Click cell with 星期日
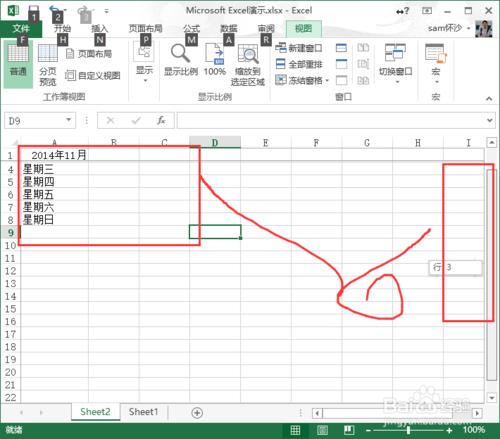The width and height of the screenshot is (500, 439). [x=54, y=220]
